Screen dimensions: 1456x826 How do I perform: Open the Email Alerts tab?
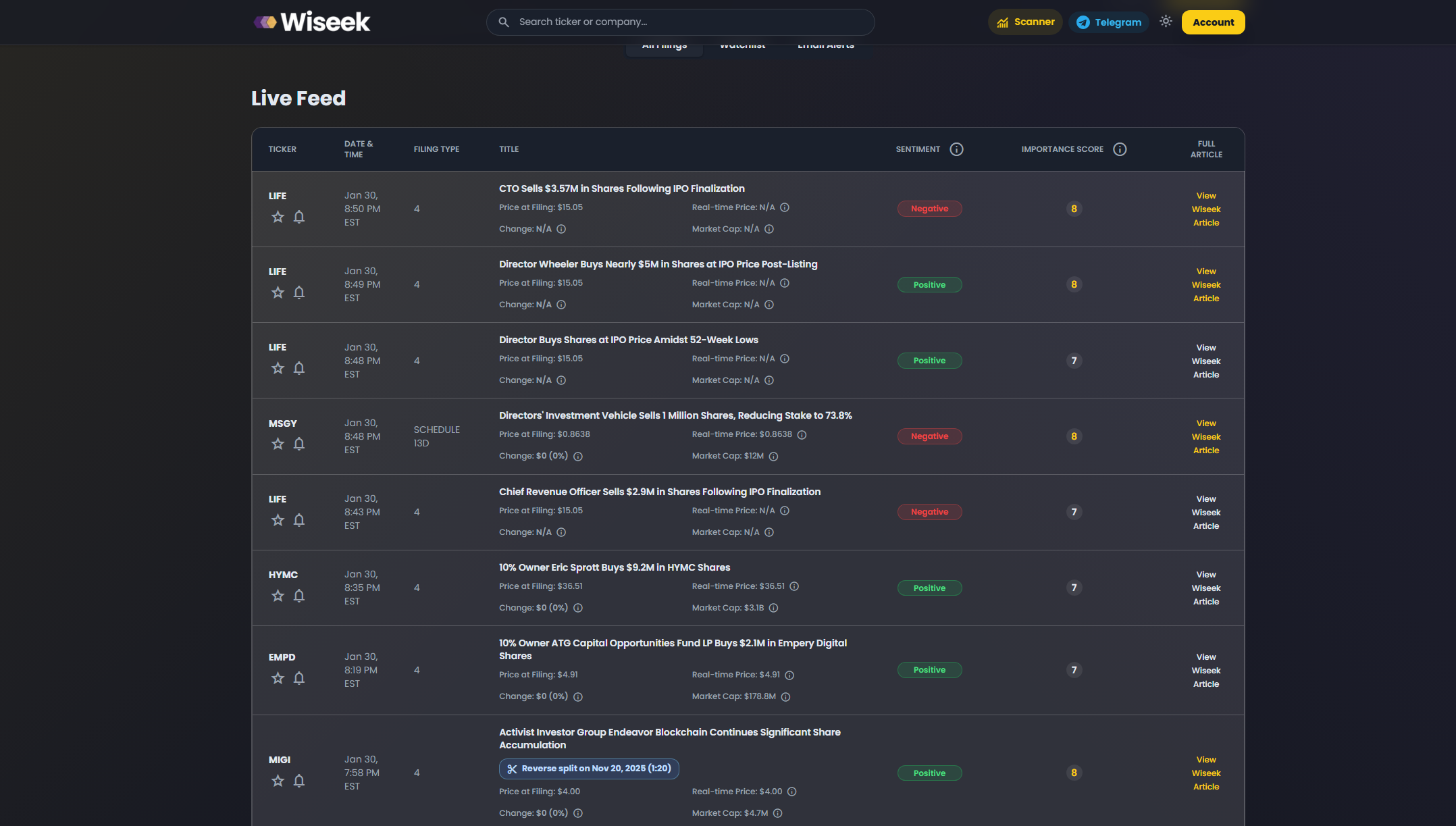(825, 45)
